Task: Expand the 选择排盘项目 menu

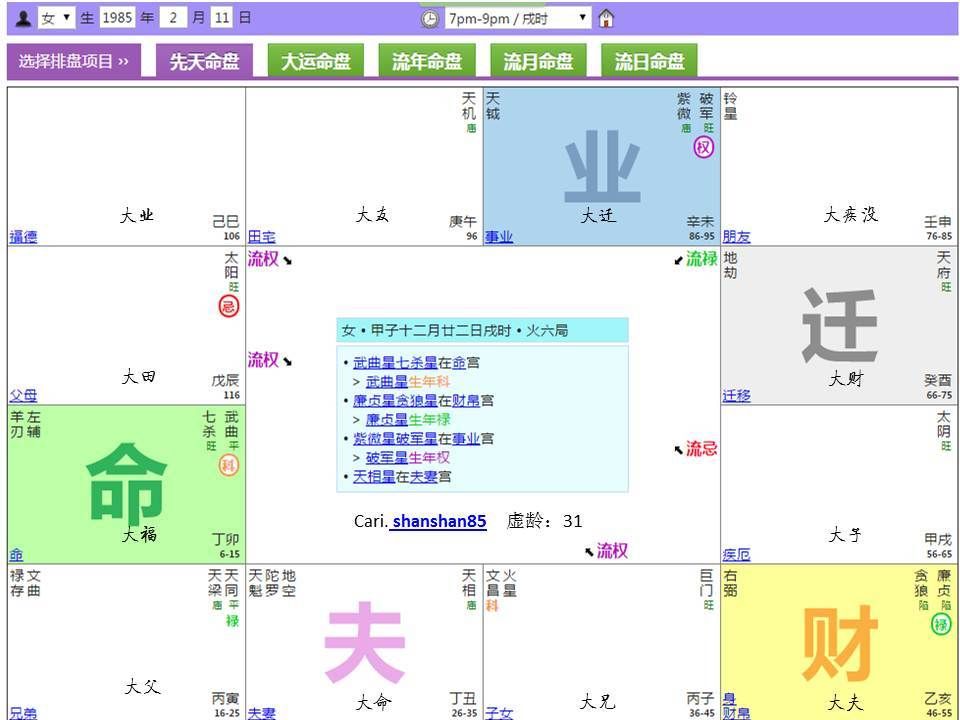Action: pos(74,61)
